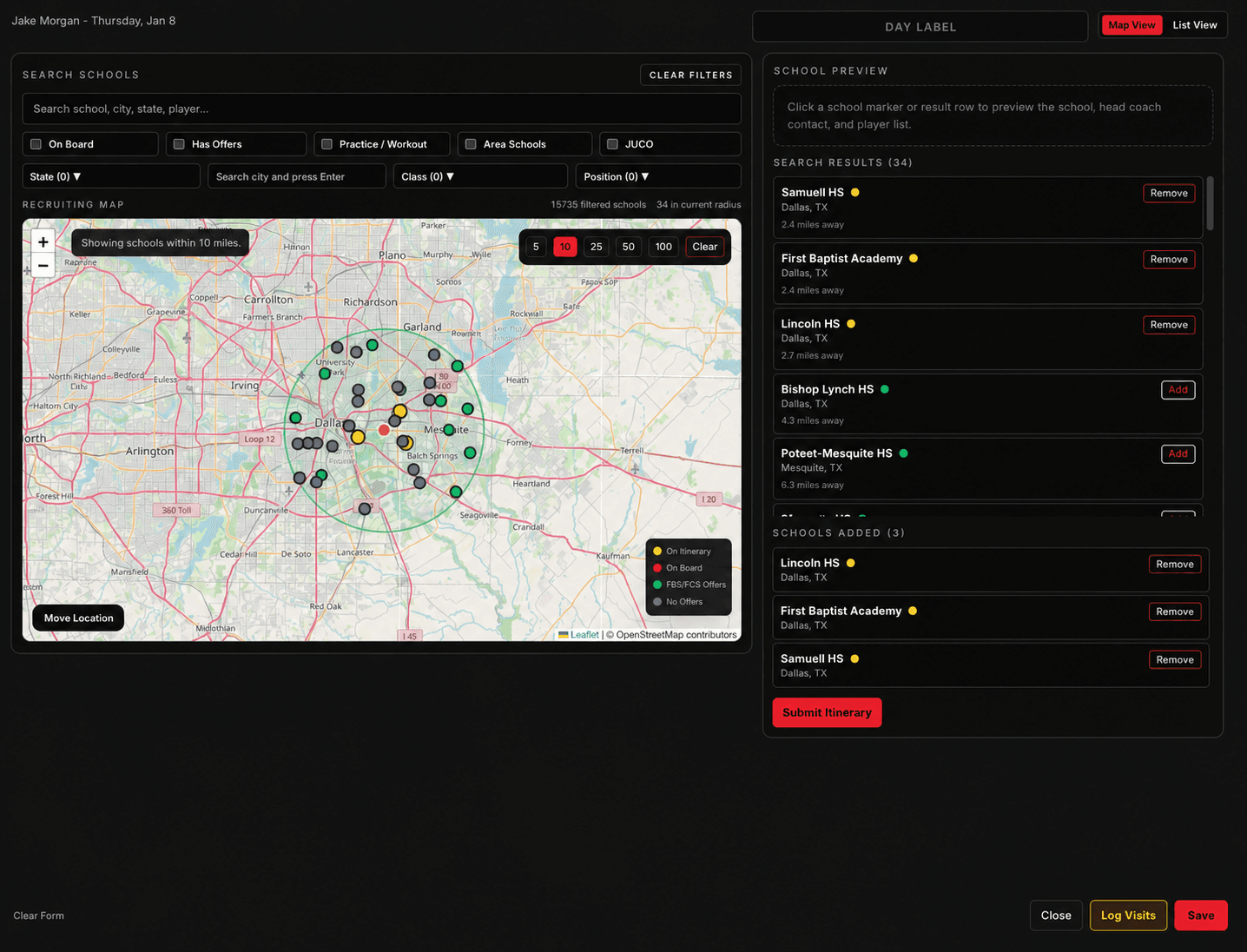Remove Lincoln HS from Schools Added
This screenshot has height=952, width=1247.
pyautogui.click(x=1175, y=565)
